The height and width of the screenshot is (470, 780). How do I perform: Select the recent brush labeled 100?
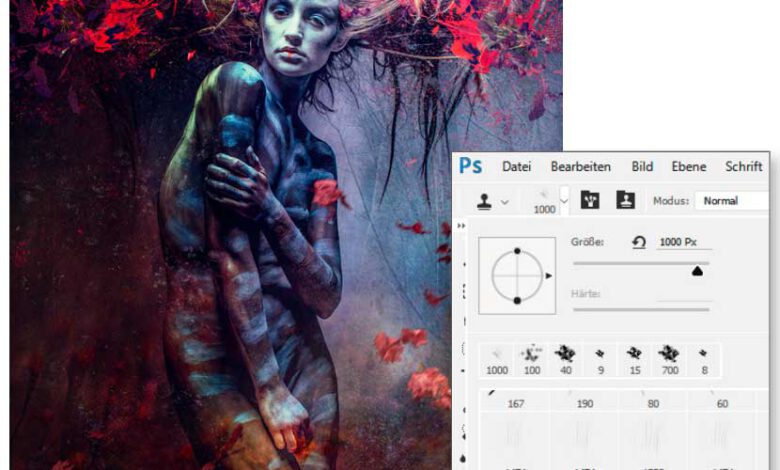[x=532, y=361]
